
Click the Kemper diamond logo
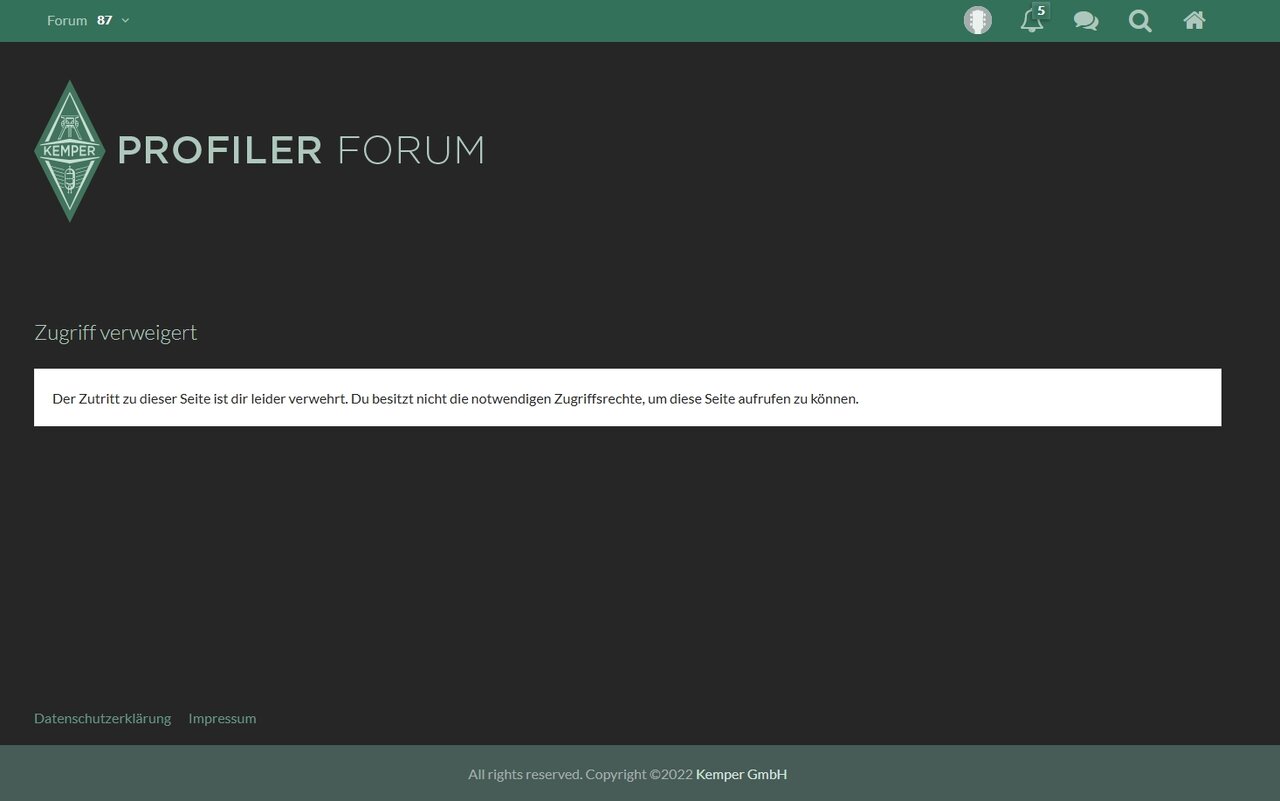(69, 151)
